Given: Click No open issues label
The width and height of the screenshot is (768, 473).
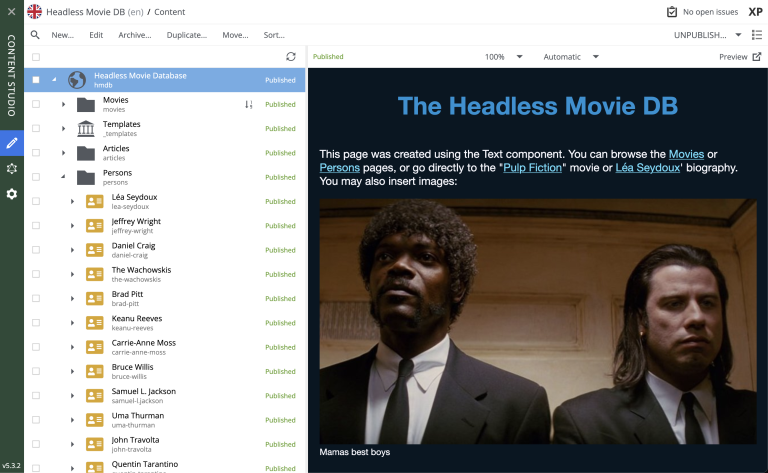Looking at the screenshot, I should click(x=710, y=12).
